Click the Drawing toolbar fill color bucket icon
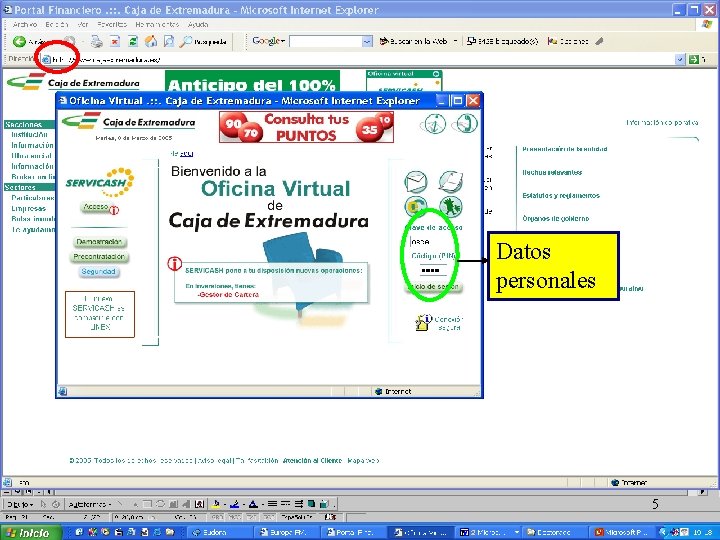This screenshot has height=540, width=720. click(x=217, y=504)
